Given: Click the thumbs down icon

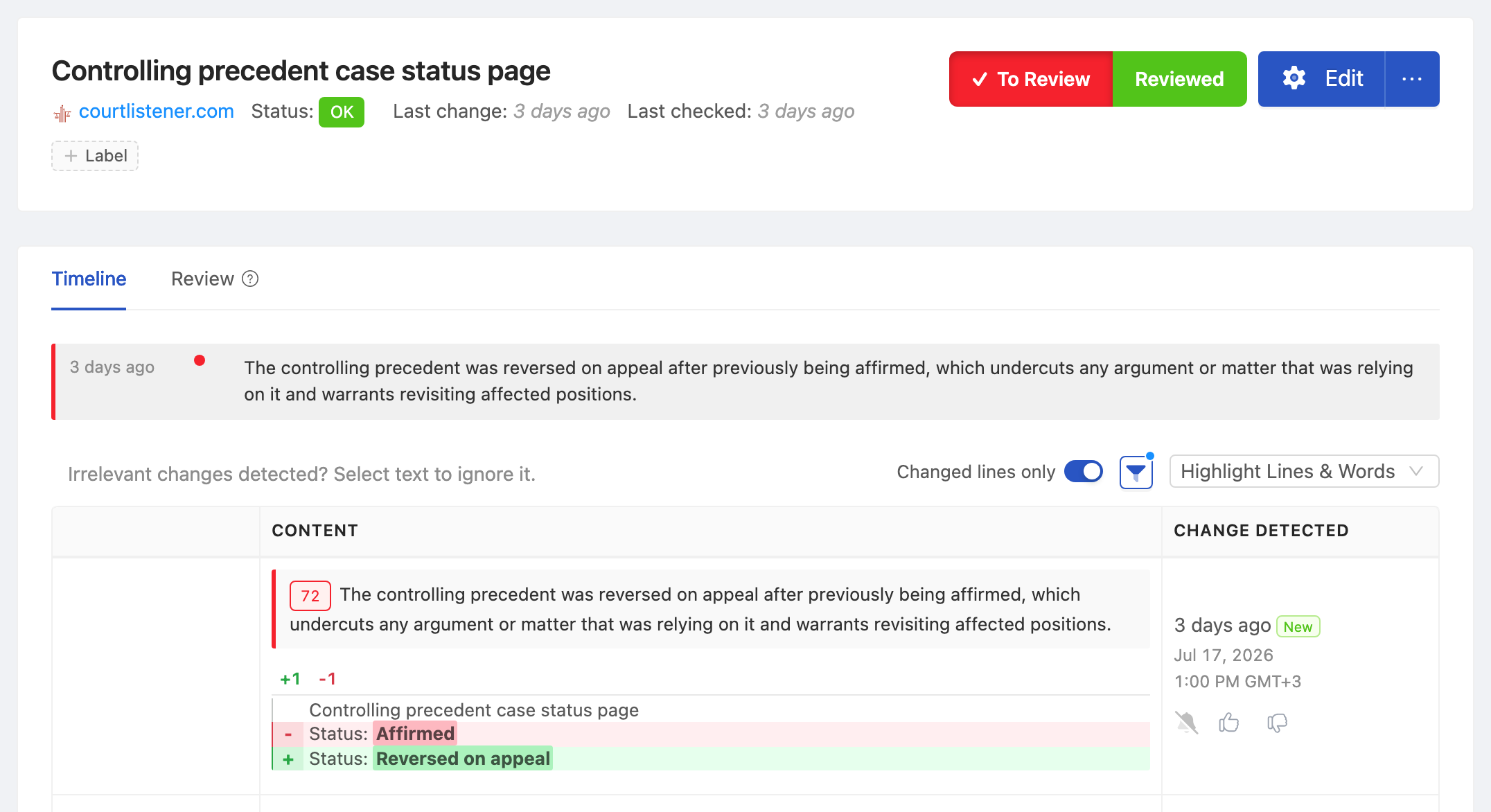Looking at the screenshot, I should (1277, 723).
